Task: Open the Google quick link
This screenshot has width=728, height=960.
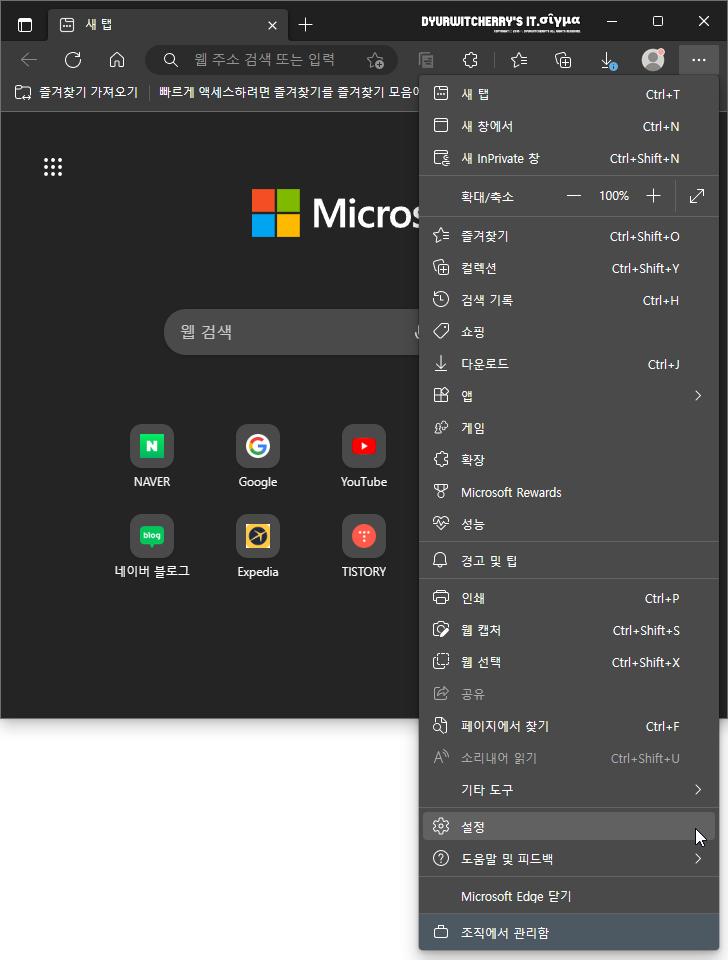Action: 258,456
